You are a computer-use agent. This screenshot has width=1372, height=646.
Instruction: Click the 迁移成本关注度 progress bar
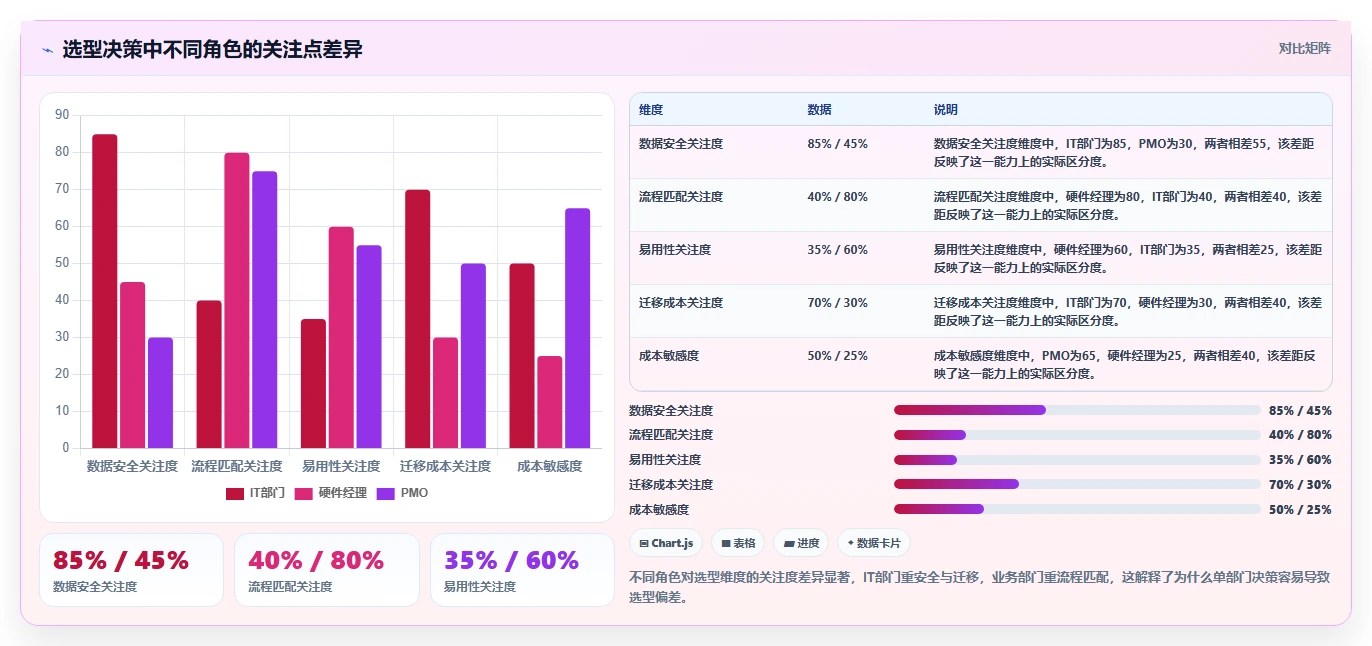coord(1077,484)
